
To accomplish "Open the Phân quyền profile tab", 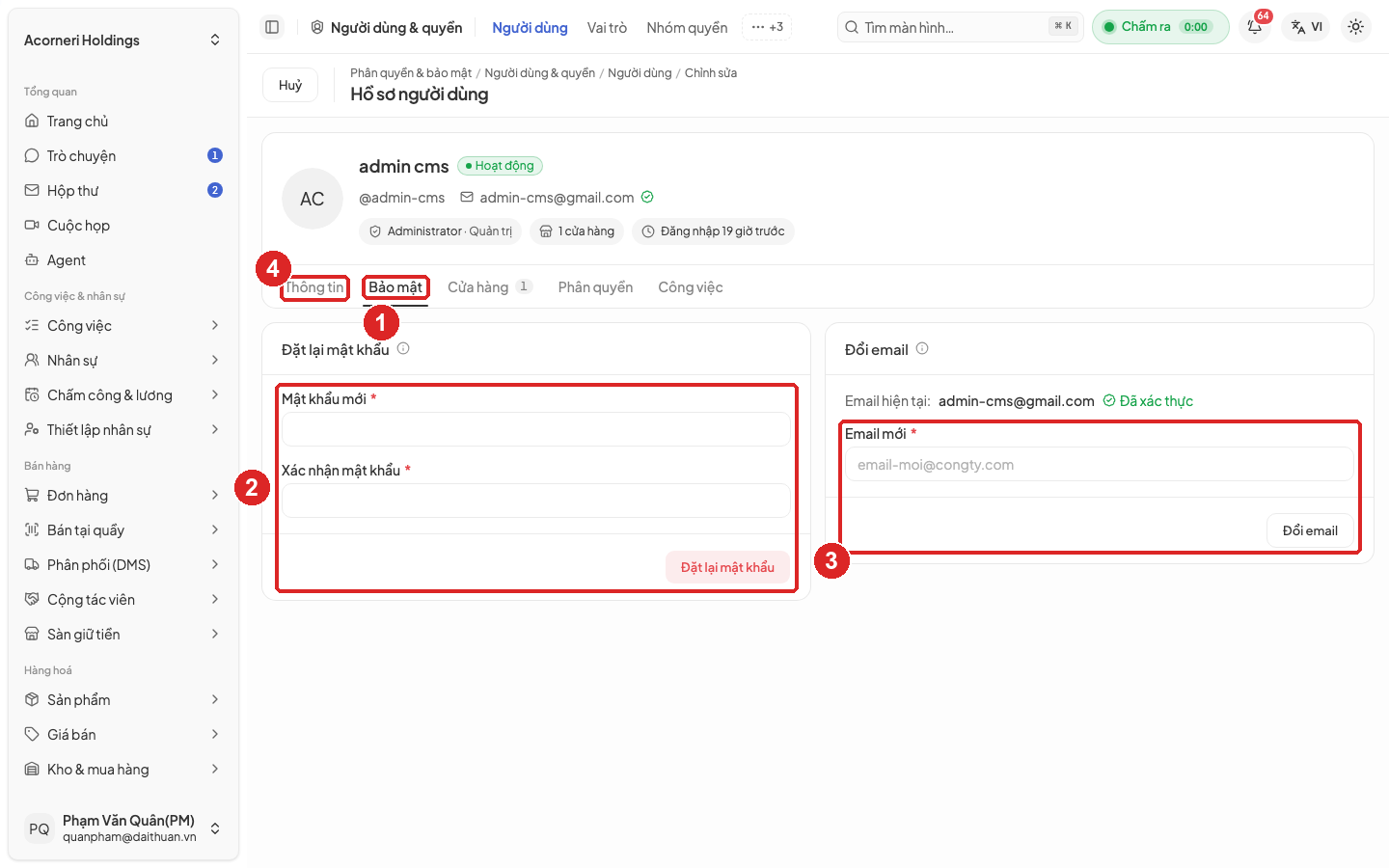I will tap(596, 287).
